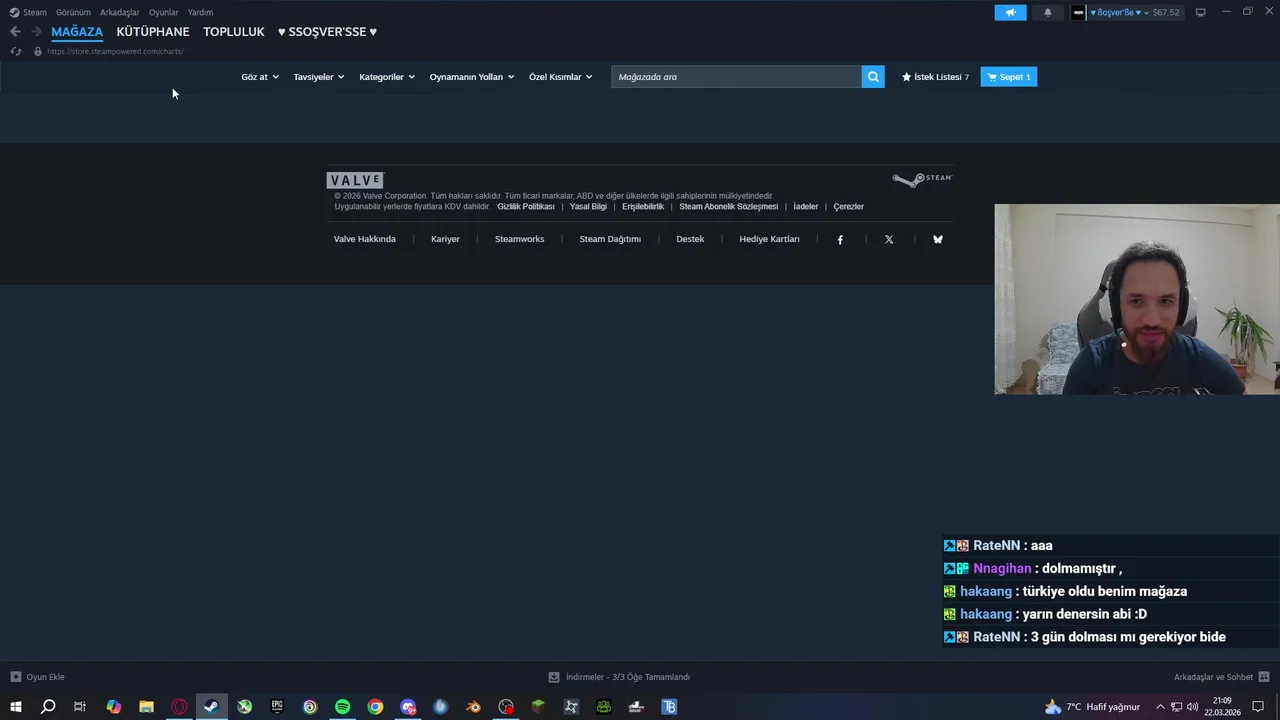Viewport: 1280px width, 720px height.
Task: Expand the Kategoriler dropdown
Action: (387, 77)
